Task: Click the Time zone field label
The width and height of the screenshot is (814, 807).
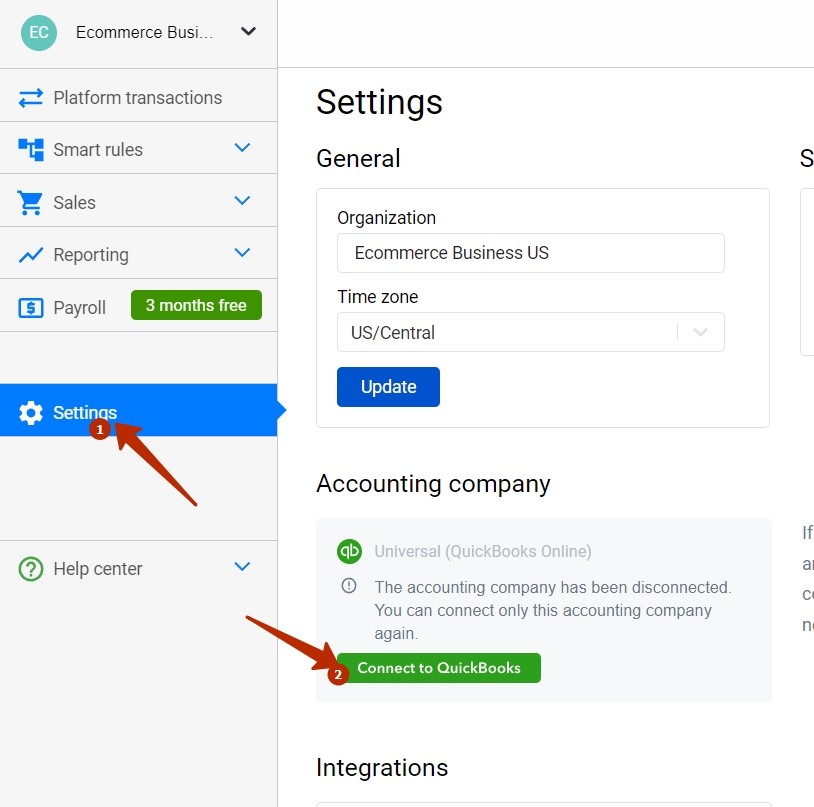Action: click(x=377, y=297)
